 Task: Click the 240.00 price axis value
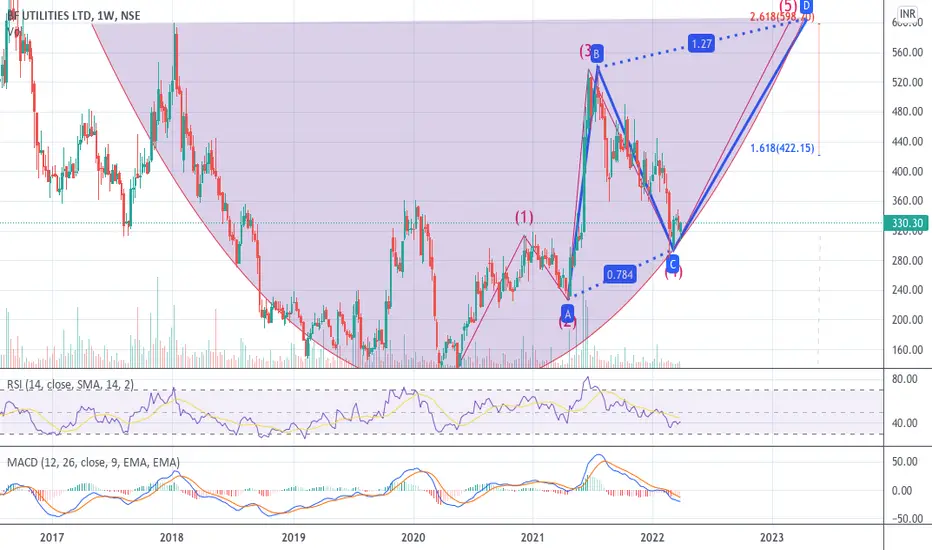tap(908, 290)
